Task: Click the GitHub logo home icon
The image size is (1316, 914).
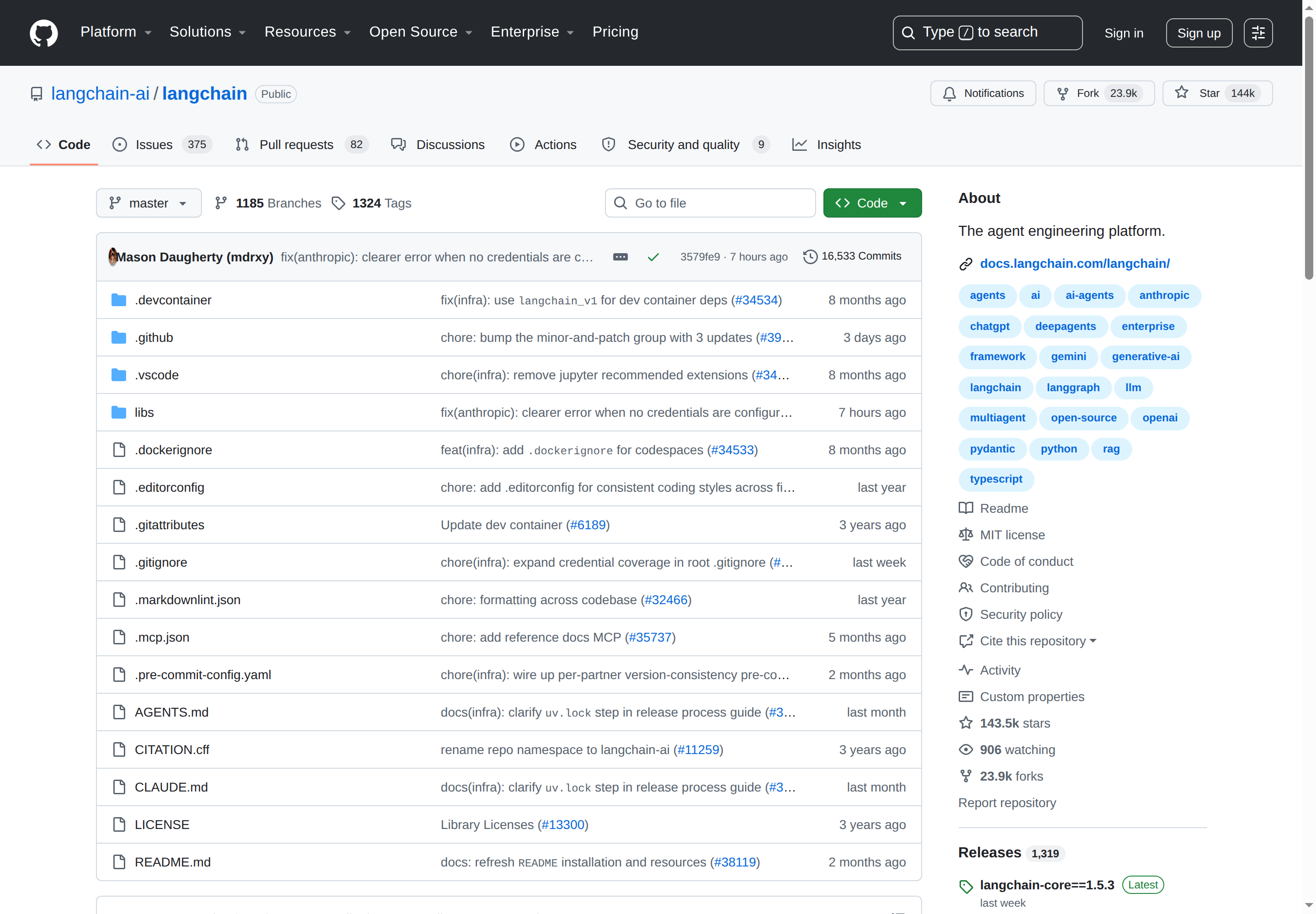Action: (x=43, y=32)
